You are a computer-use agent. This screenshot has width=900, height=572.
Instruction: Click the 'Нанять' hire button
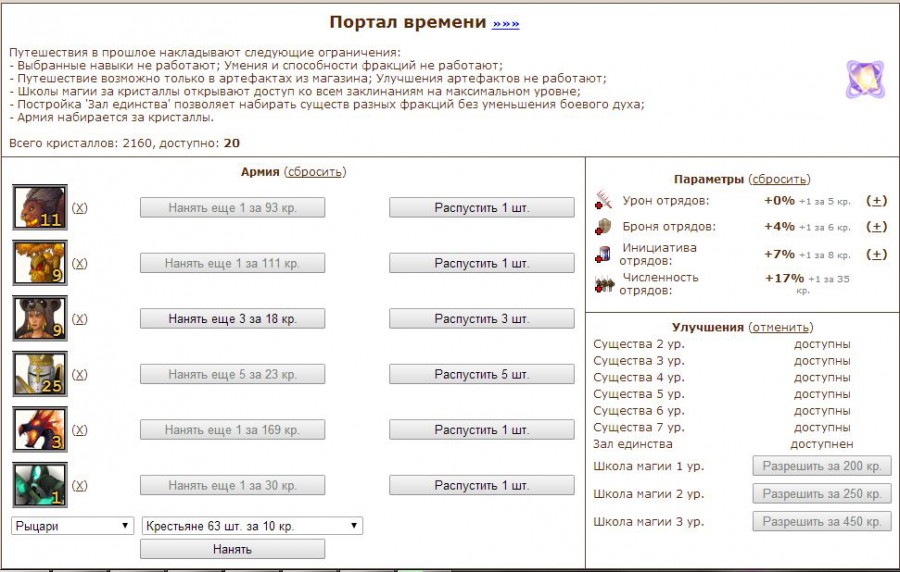232,549
